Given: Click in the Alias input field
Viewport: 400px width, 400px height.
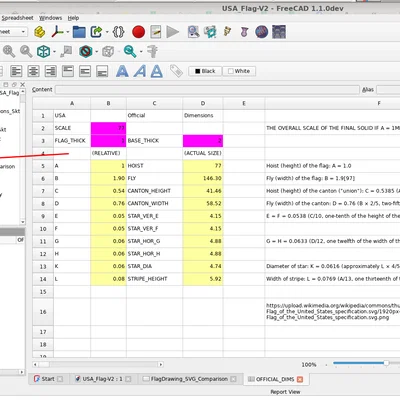Looking at the screenshot, I should click(388, 90).
